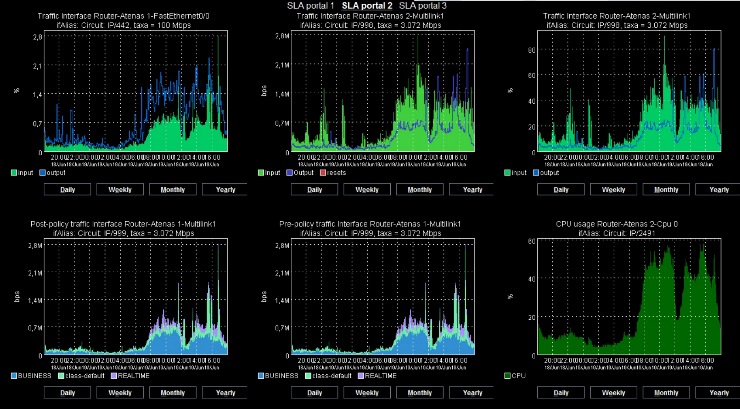Click the 'ifAlias: Circuit: IP/2491' text

pos(617,233)
